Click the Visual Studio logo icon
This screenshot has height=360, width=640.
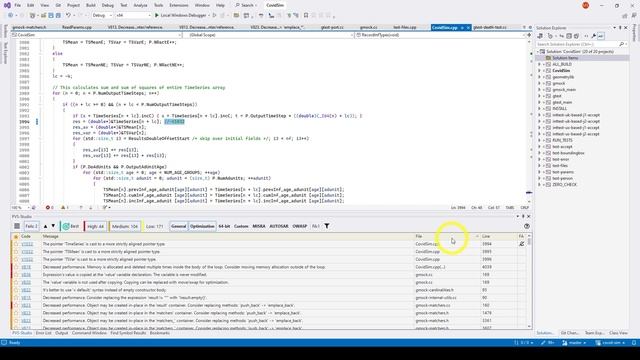tap(7, 5)
